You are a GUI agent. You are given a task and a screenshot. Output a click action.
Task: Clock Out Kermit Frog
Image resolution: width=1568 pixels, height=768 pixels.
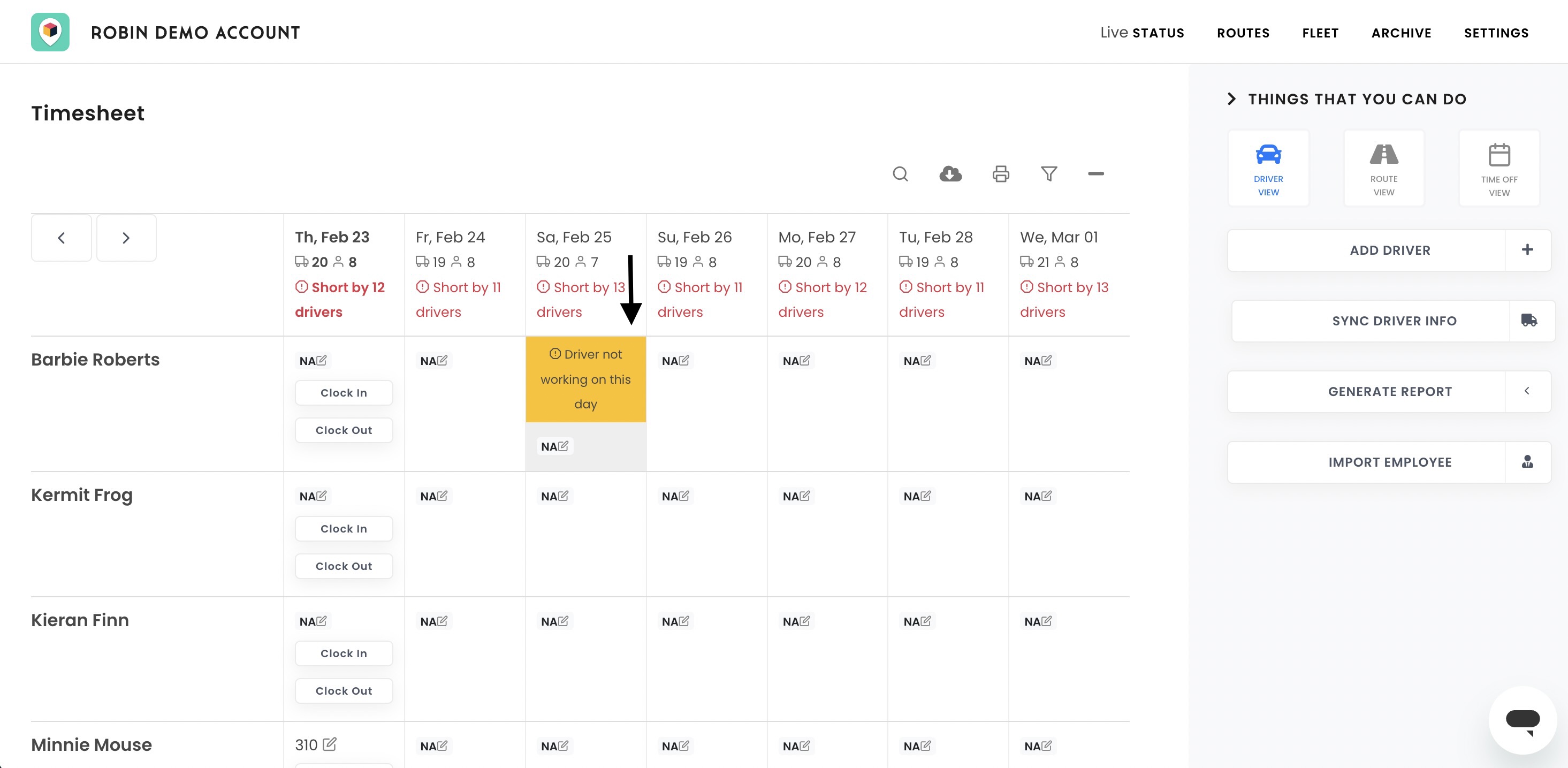pyautogui.click(x=344, y=566)
